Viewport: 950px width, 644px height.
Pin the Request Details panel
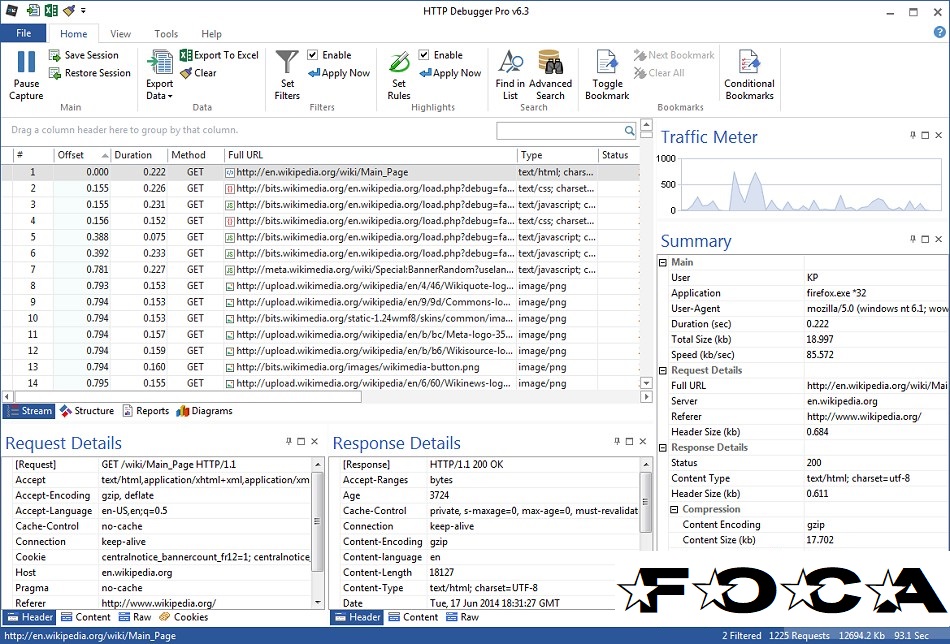[288, 442]
